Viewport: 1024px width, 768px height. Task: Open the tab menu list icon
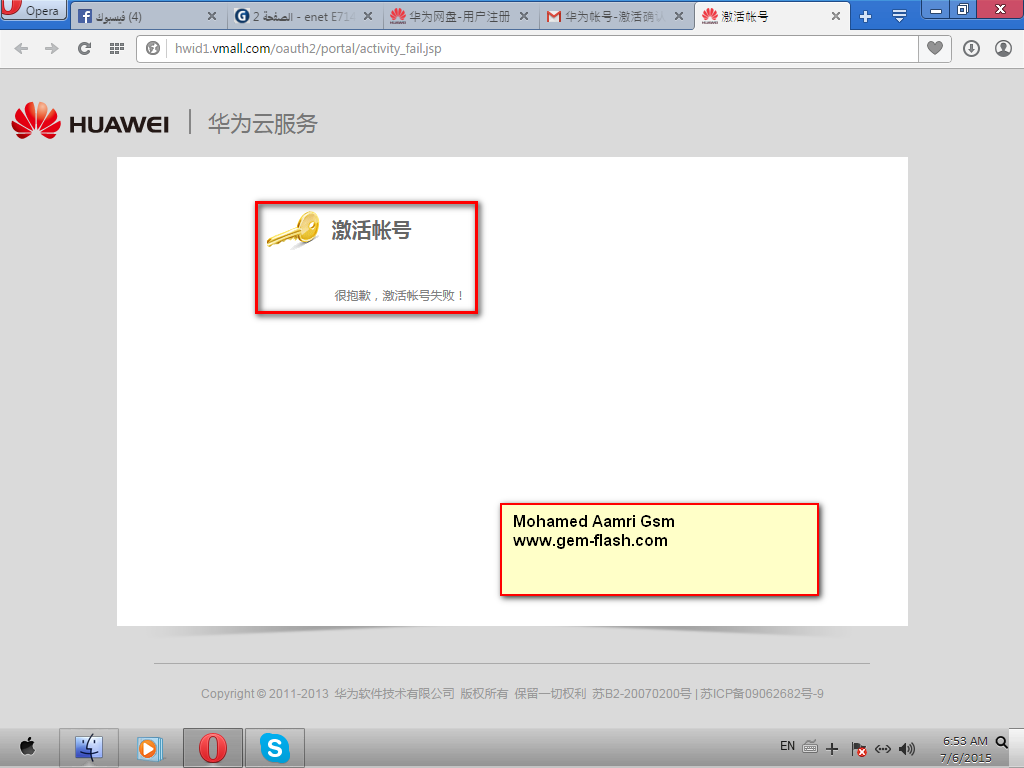pos(899,17)
